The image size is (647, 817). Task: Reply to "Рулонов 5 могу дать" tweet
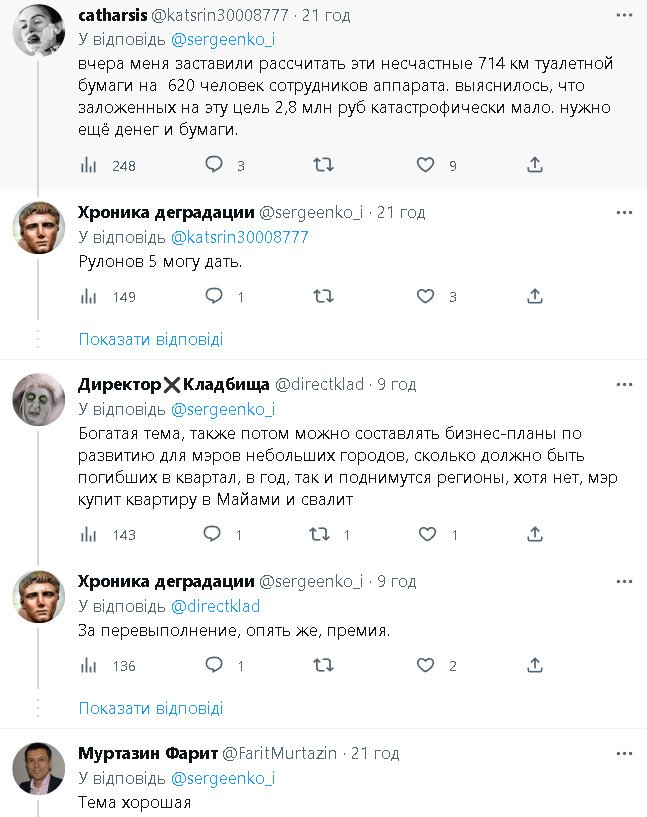[213, 296]
